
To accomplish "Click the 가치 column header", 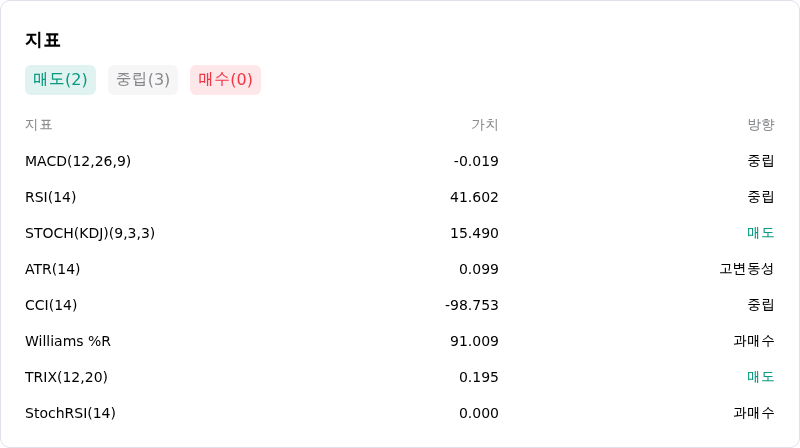I will pyautogui.click(x=485, y=125).
